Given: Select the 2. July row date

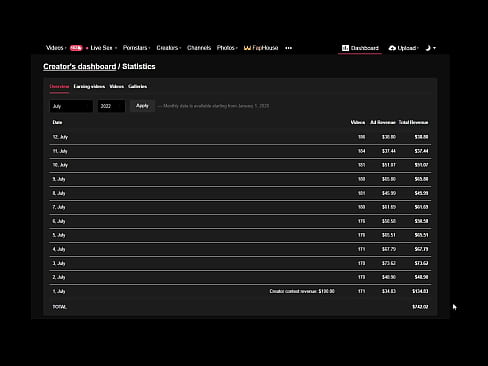Looking at the screenshot, I should pyautogui.click(x=59, y=277).
